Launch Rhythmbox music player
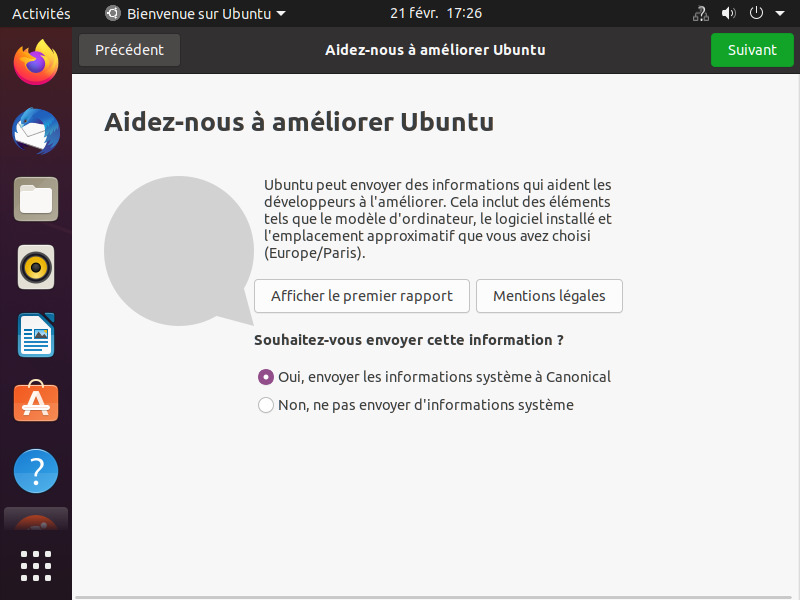The height and width of the screenshot is (600, 800). coord(36,267)
